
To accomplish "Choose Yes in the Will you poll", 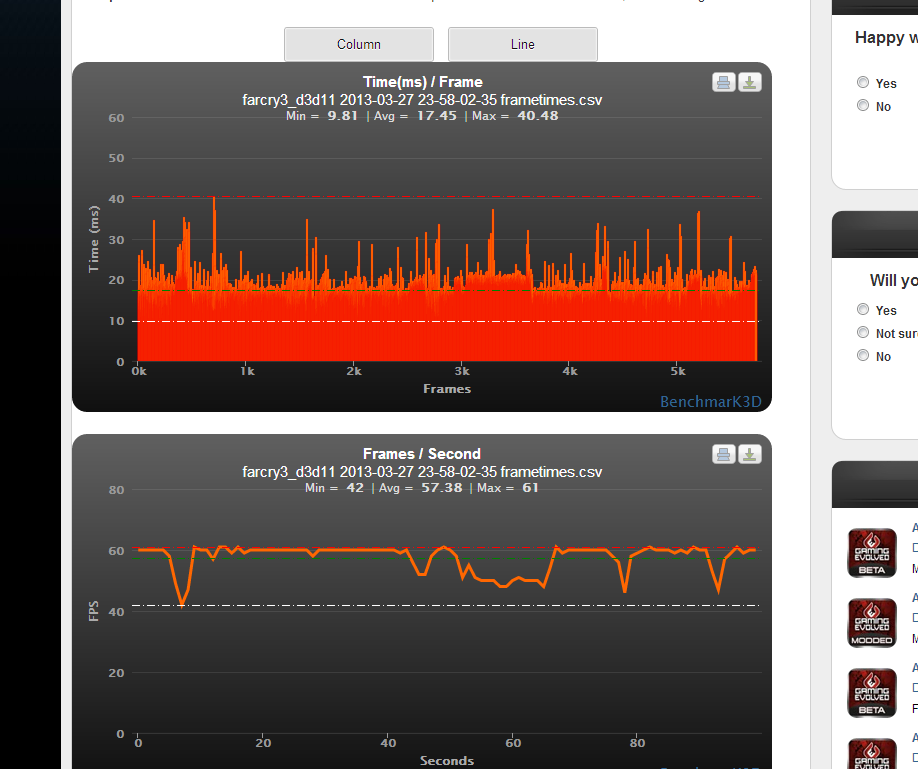I will 862,309.
